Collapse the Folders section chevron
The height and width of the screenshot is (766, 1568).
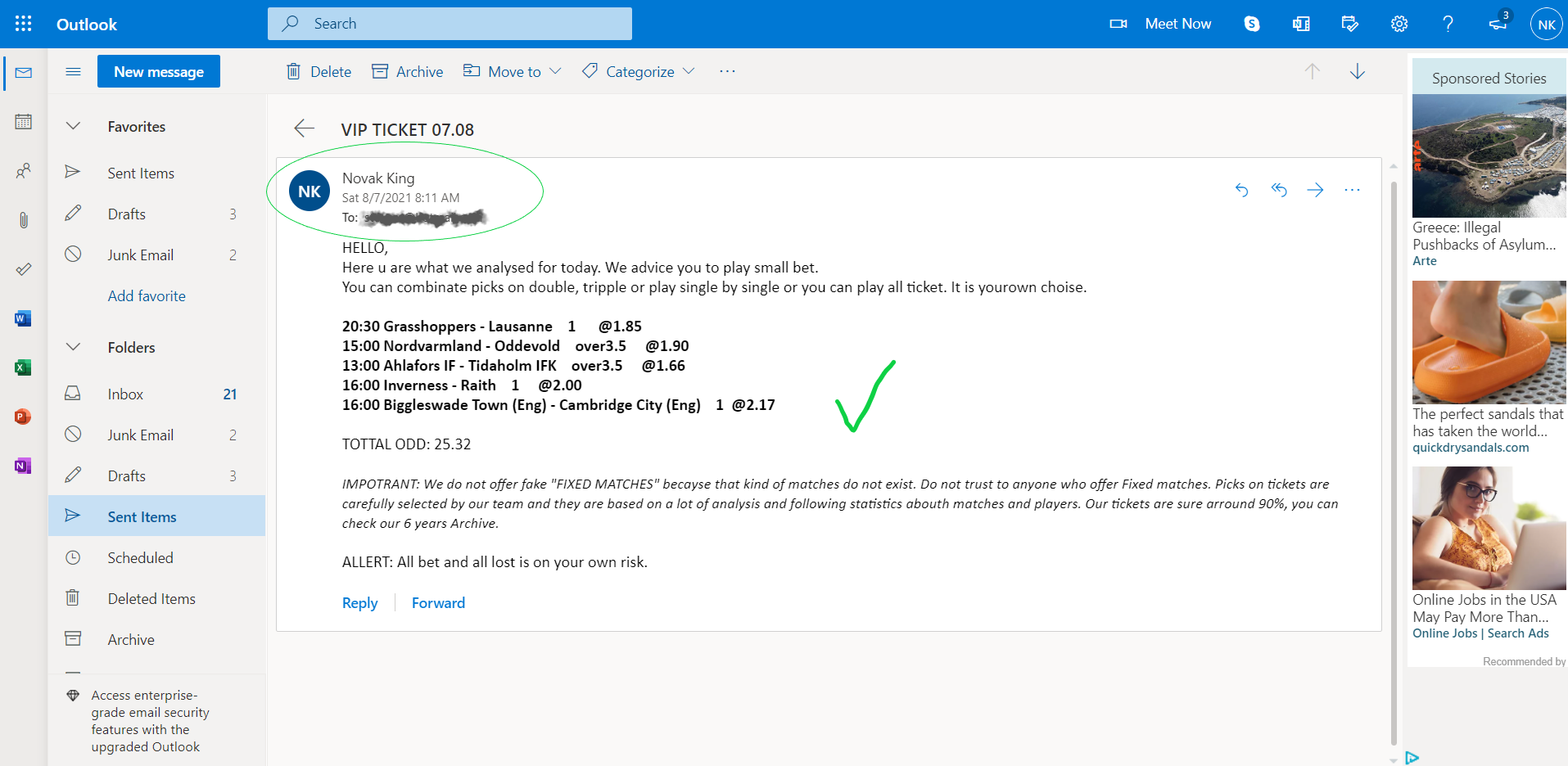73,347
